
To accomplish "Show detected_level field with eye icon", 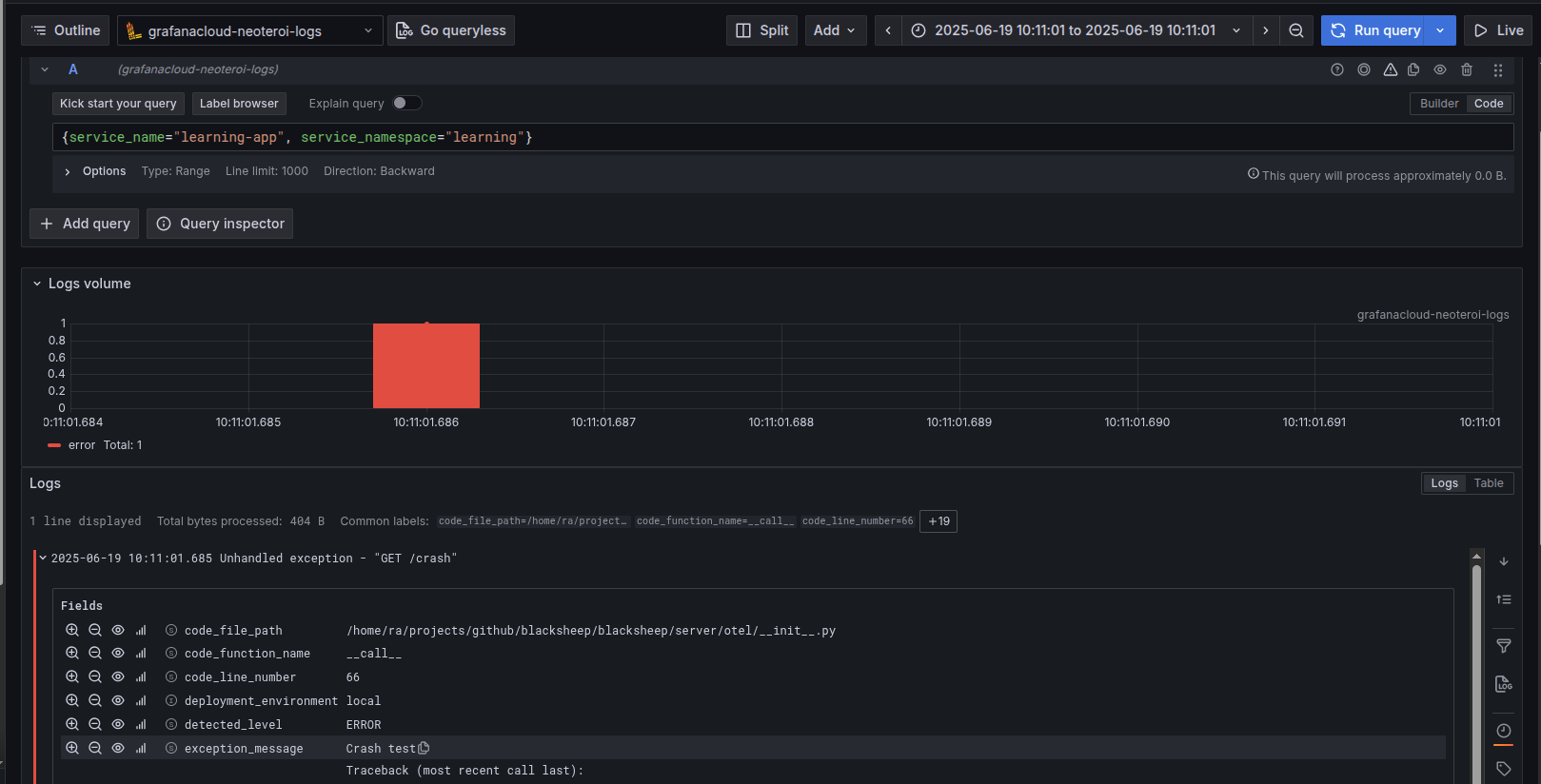I will pos(118,724).
